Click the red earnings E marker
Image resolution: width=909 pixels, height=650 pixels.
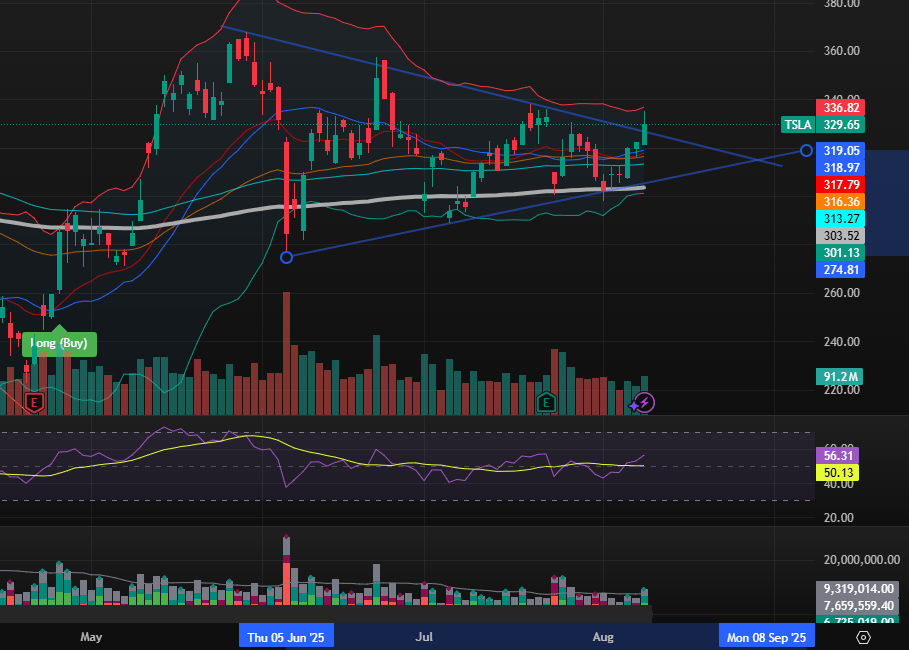35,402
